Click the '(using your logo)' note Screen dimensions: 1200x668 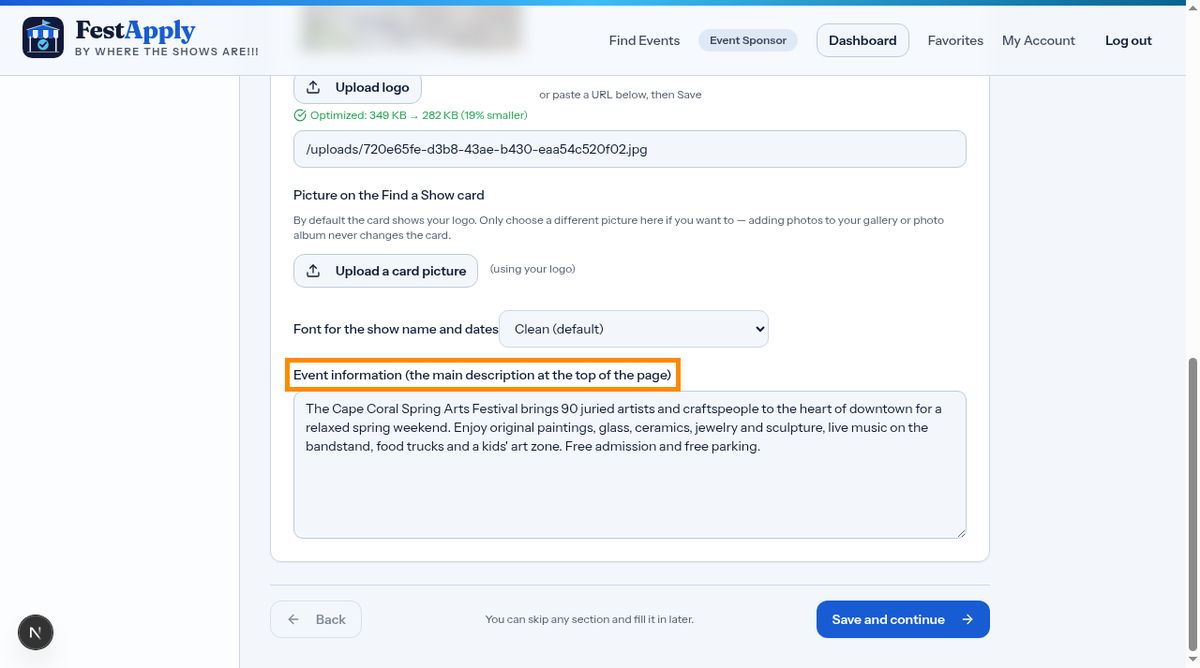[x=532, y=269]
